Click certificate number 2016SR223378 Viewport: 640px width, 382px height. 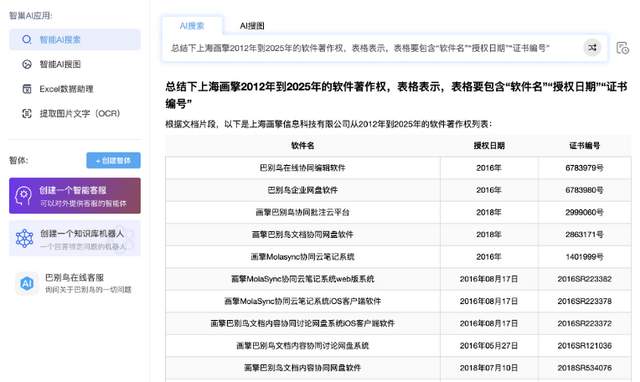[584, 301]
